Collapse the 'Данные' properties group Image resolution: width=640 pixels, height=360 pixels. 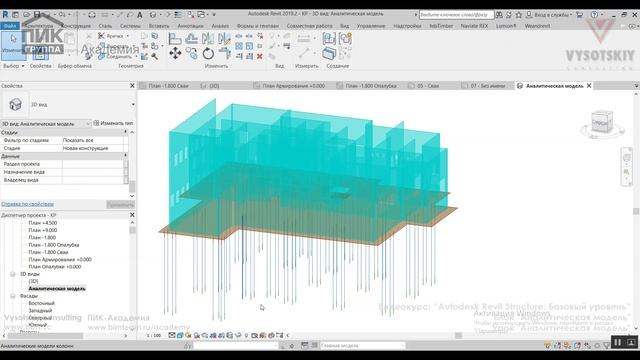[125, 156]
